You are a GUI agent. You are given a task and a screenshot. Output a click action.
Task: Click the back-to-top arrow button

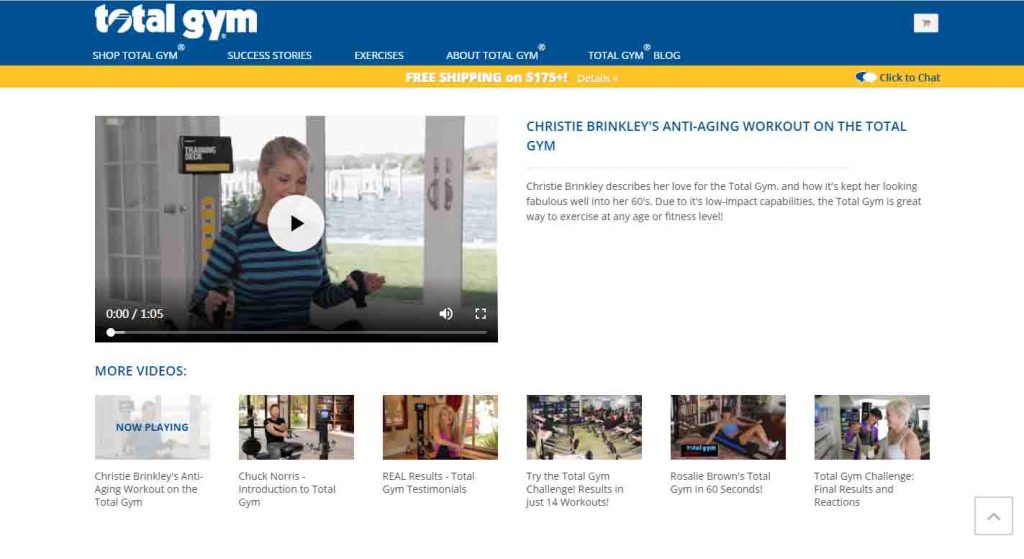[x=993, y=516]
